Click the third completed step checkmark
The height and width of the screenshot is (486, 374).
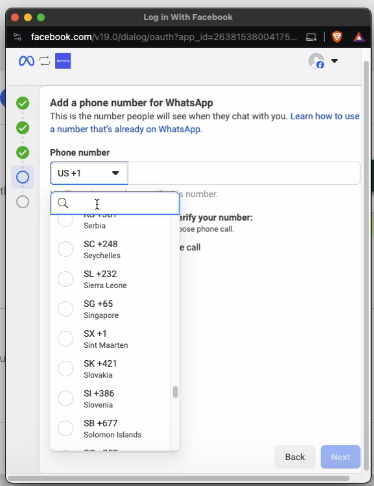click(23, 152)
